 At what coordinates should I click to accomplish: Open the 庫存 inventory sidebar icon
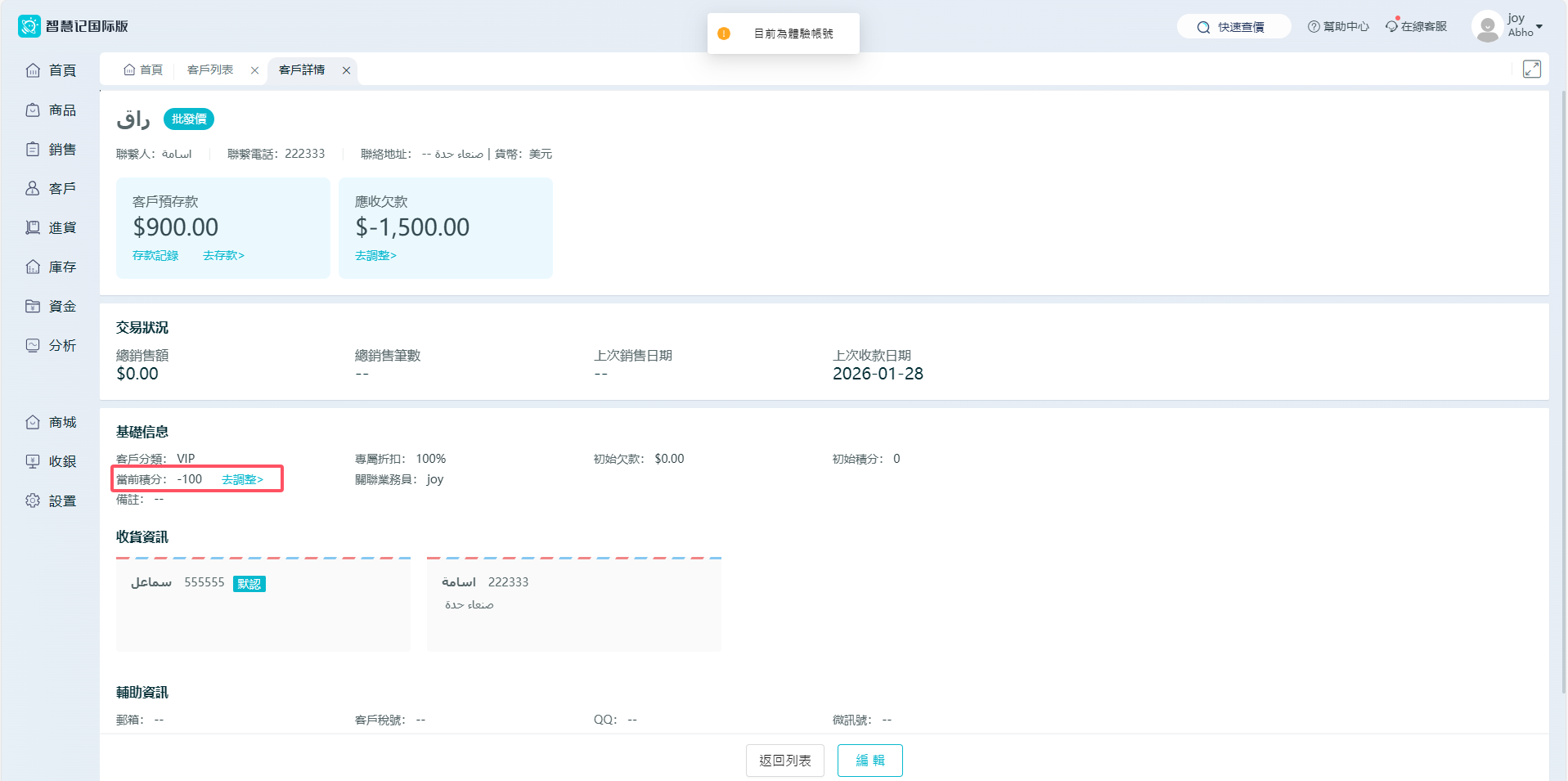[x=33, y=267]
